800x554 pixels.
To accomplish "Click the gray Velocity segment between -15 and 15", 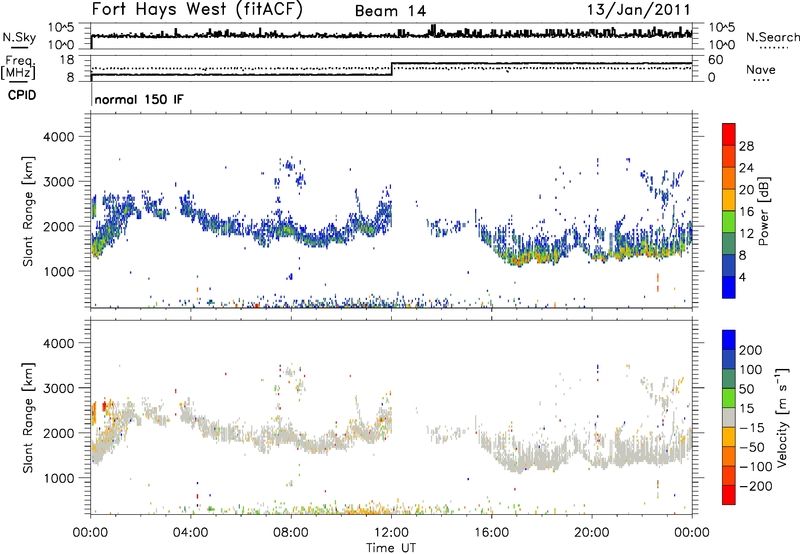I will 729,417.
